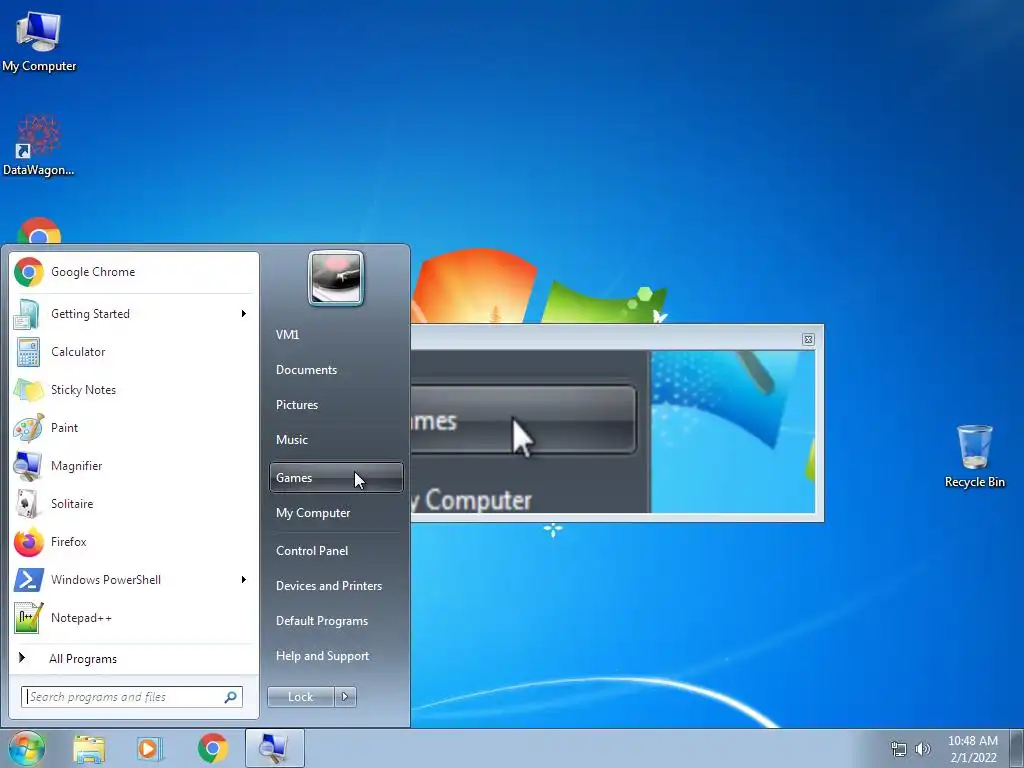Open Control Panel
The image size is (1024, 768).
coord(336,551)
